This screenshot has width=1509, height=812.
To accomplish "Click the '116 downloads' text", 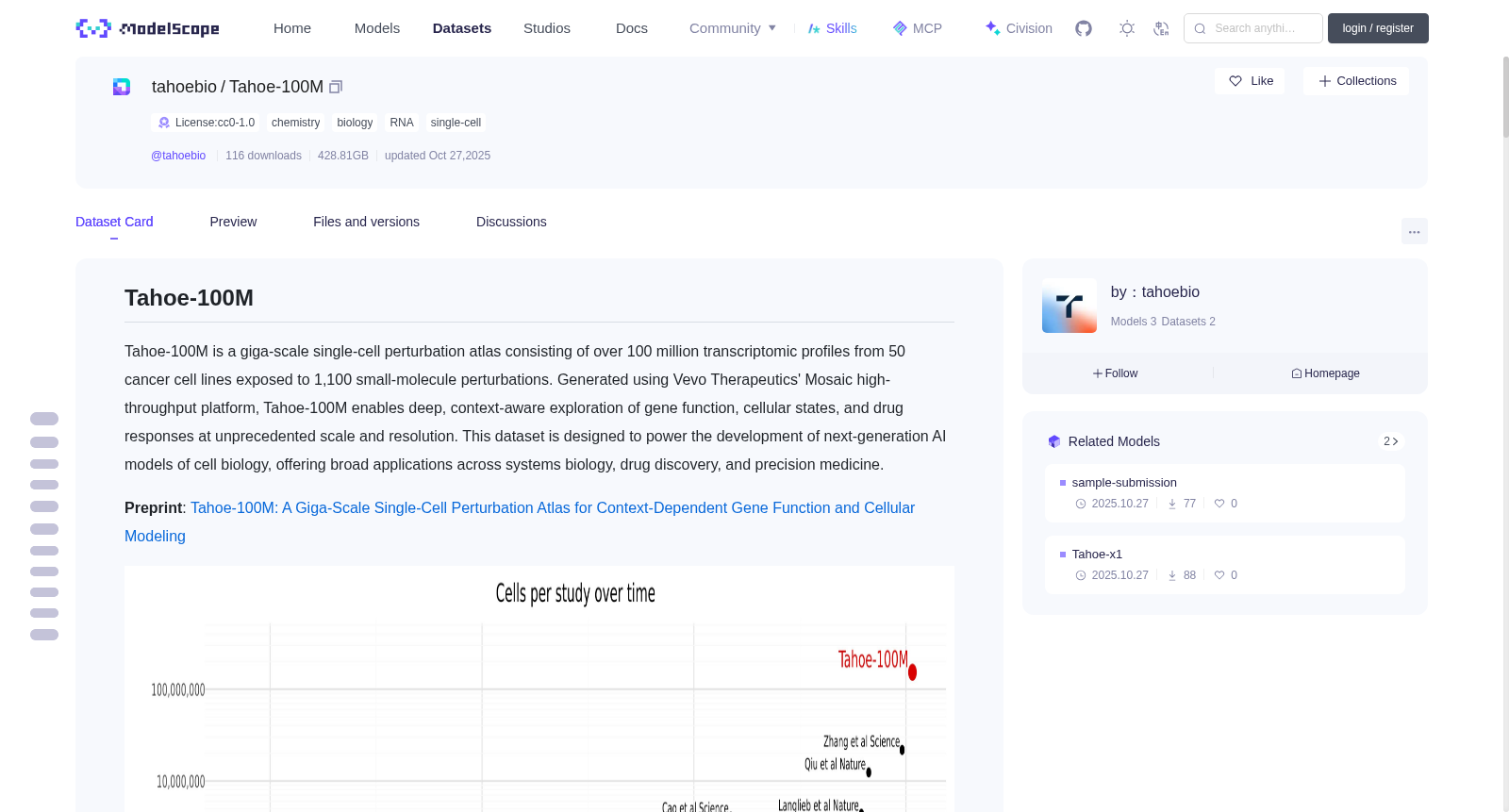I will coord(263,156).
